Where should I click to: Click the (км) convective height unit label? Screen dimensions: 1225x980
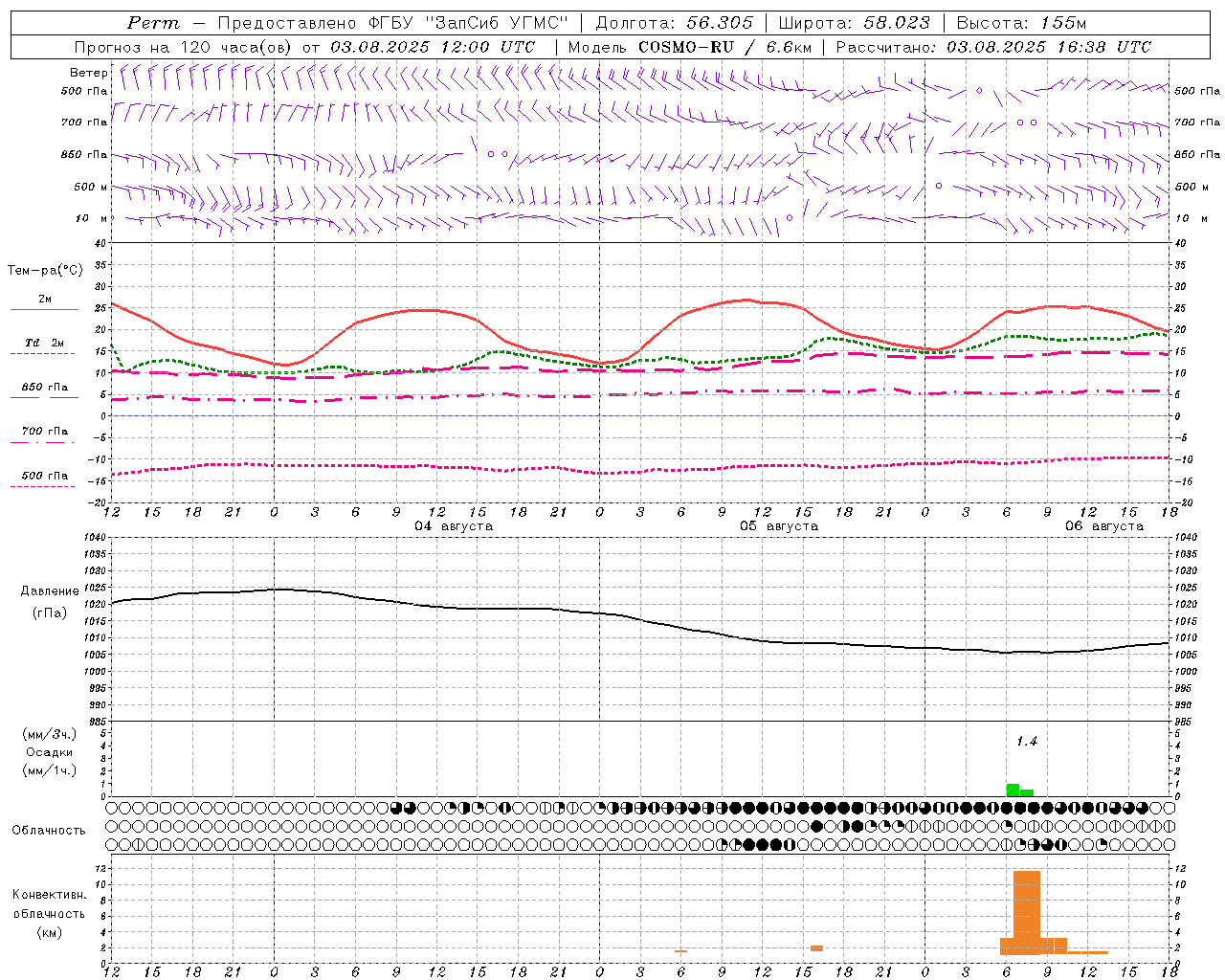(x=49, y=932)
